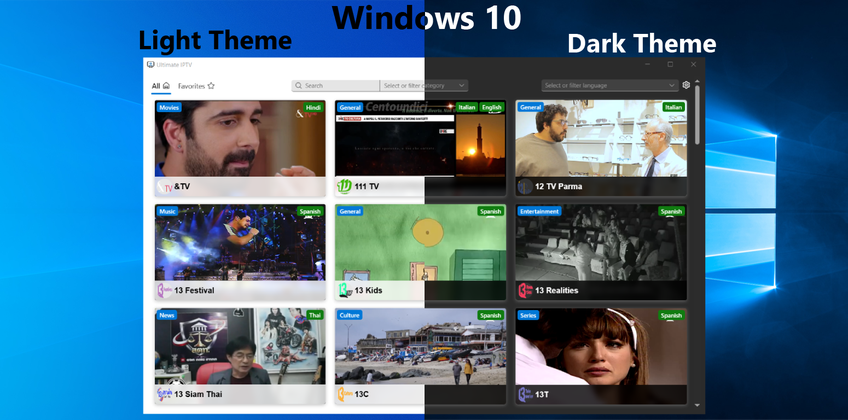Click the Hindi tag on &TV
This screenshot has width=848, height=420.
313,108
